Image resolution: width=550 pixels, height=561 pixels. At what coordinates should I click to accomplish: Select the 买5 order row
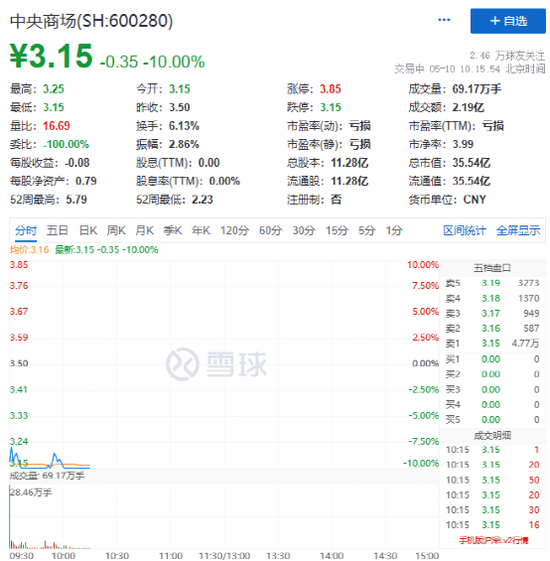tap(492, 419)
